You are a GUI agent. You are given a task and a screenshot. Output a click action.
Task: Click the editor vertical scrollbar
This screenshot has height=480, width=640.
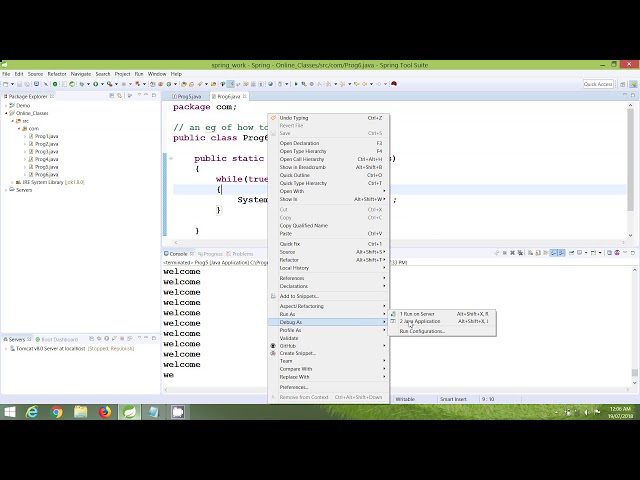point(631,159)
